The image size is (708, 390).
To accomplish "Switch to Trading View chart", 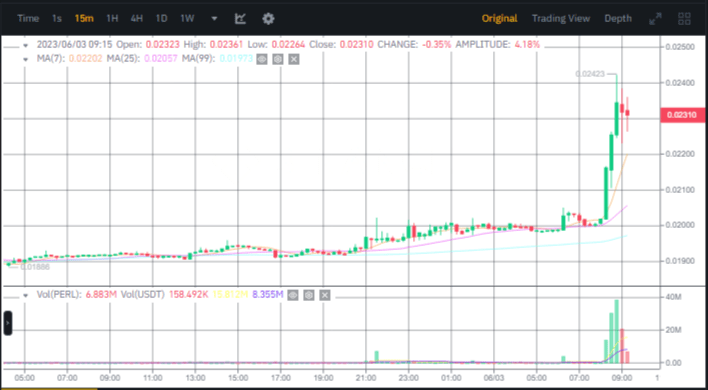I will [561, 19].
